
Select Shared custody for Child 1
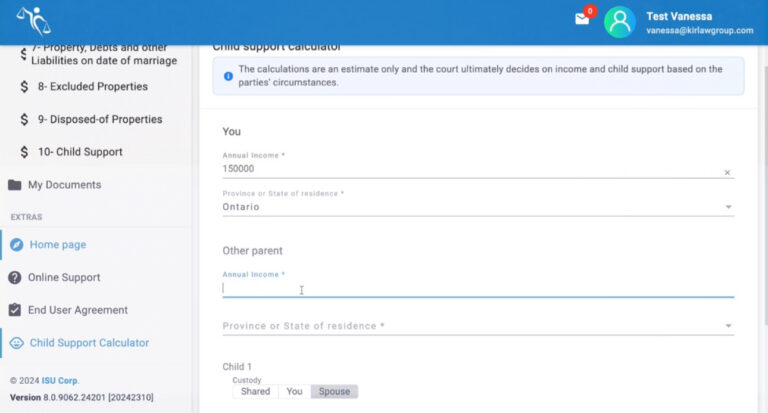[255, 392]
